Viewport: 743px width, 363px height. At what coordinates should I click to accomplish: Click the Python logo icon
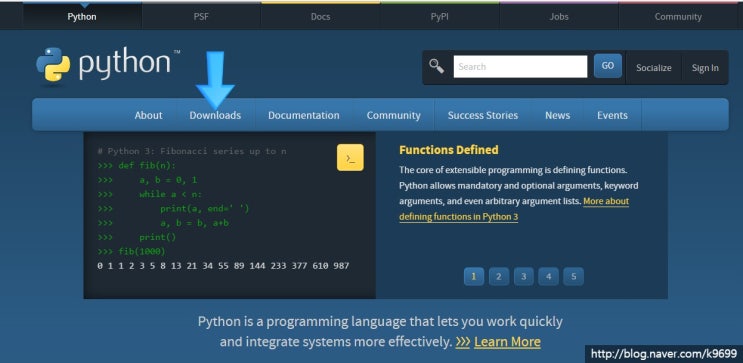pyautogui.click(x=53, y=64)
